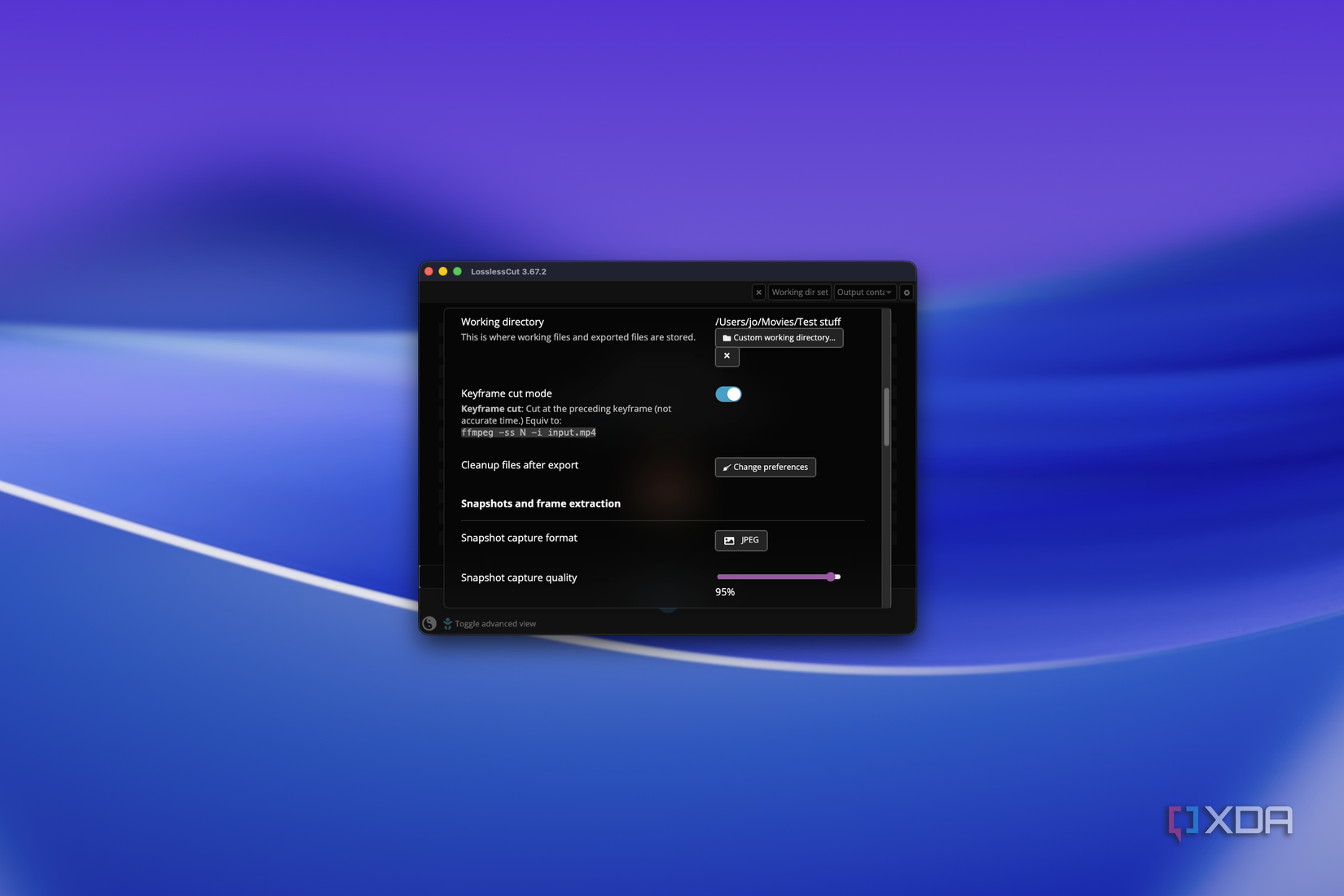
Task: Disable Keyframe cut mode
Action: click(728, 393)
